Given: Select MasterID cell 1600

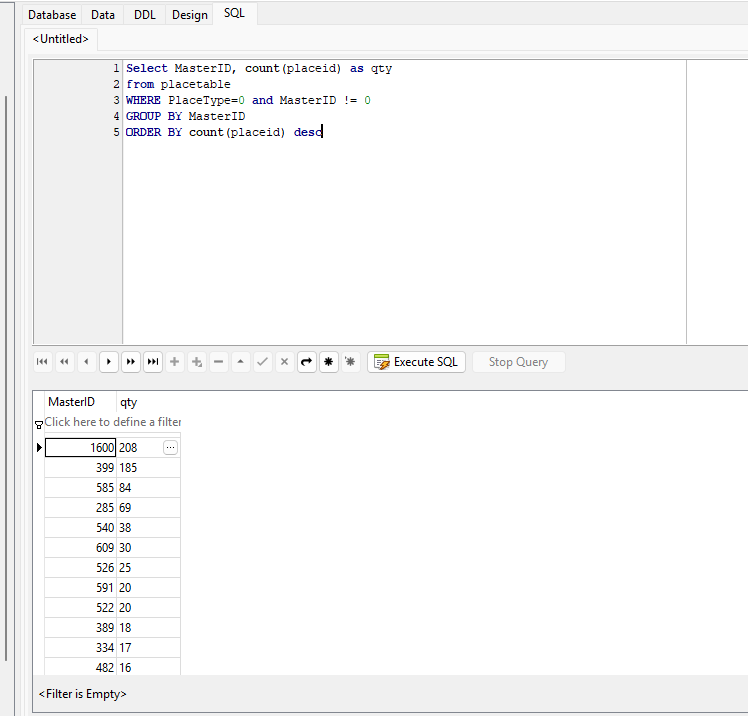Looking at the screenshot, I should (x=80, y=447).
